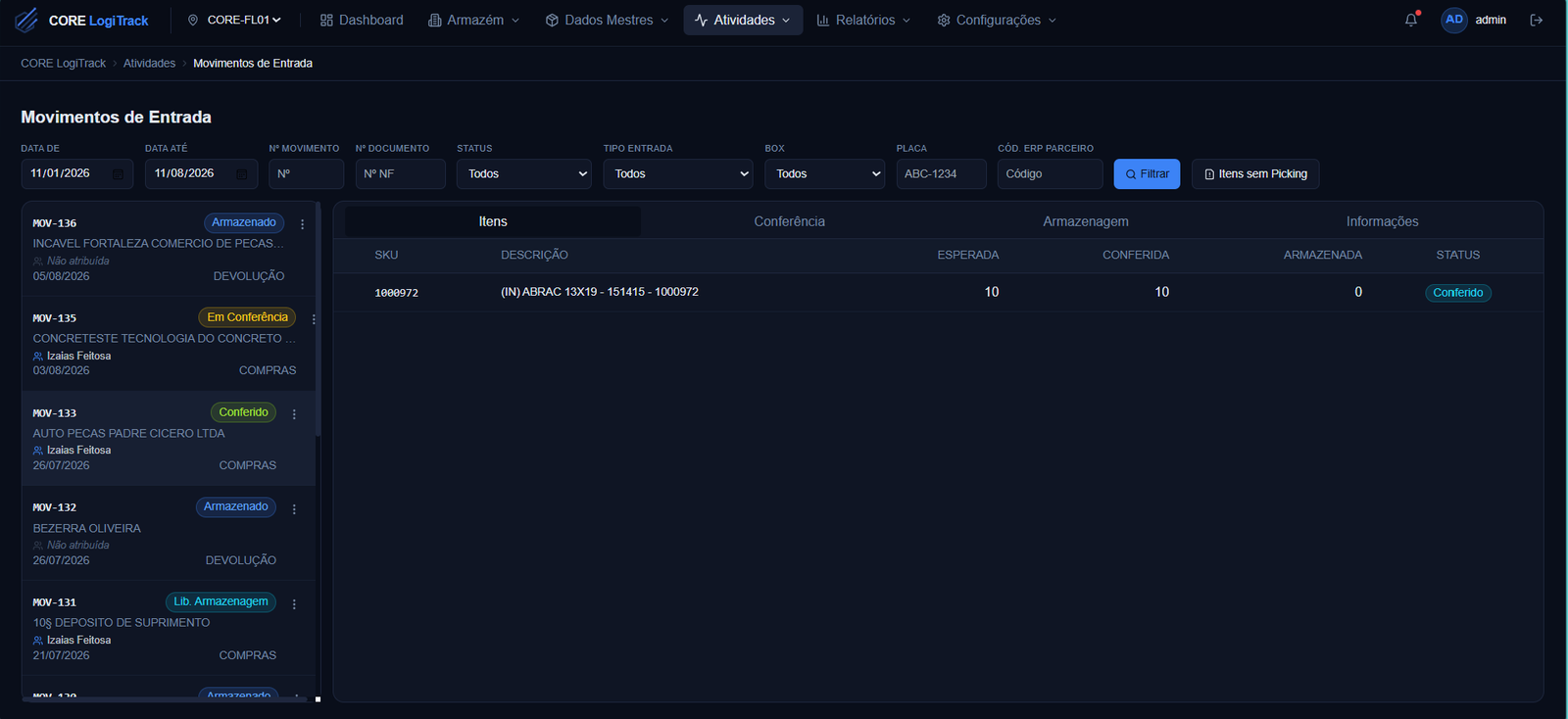Open Atividades breadcrumb link
1568x719 pixels.
point(149,63)
